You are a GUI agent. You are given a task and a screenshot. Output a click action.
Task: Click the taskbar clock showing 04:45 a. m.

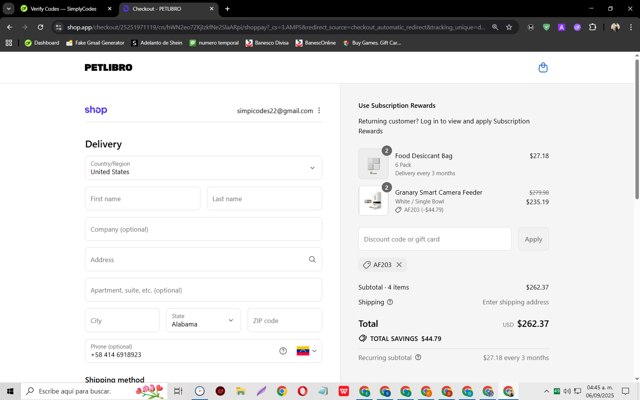[600, 391]
